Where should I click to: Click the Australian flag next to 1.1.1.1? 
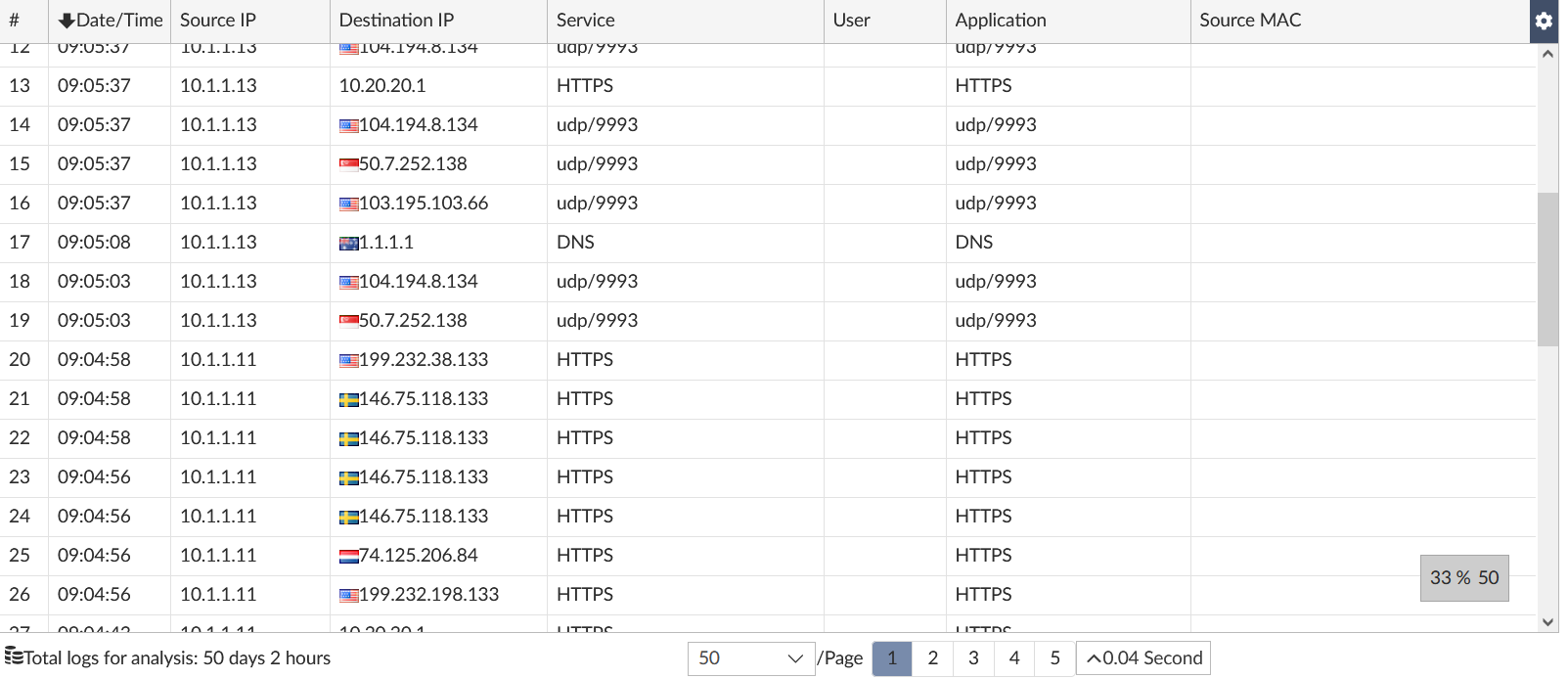pos(348,244)
